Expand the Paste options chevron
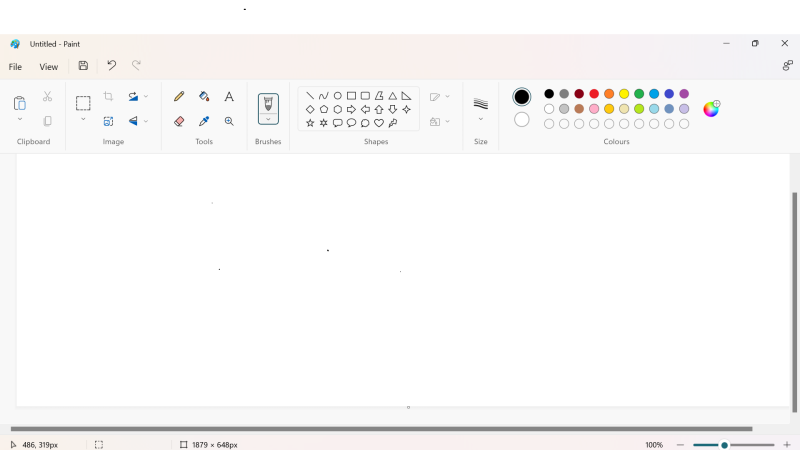The width and height of the screenshot is (800, 450). coord(20,119)
